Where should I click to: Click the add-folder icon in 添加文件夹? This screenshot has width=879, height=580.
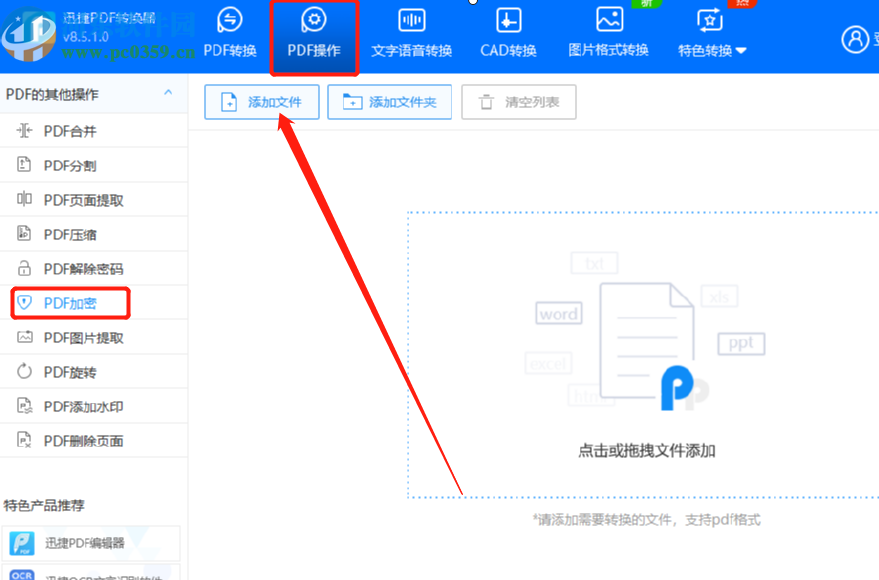(352, 102)
